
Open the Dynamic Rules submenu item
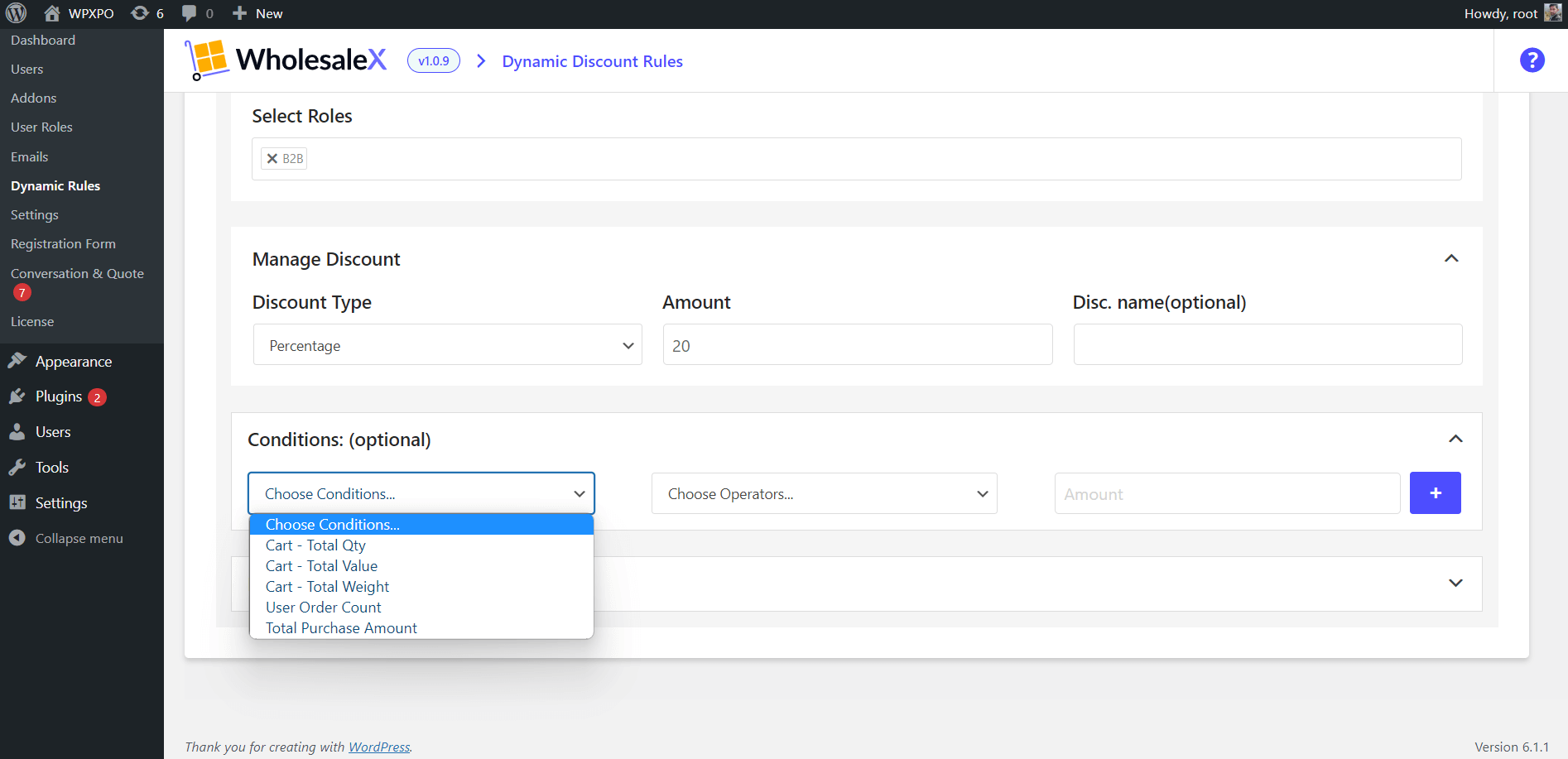[x=55, y=186]
